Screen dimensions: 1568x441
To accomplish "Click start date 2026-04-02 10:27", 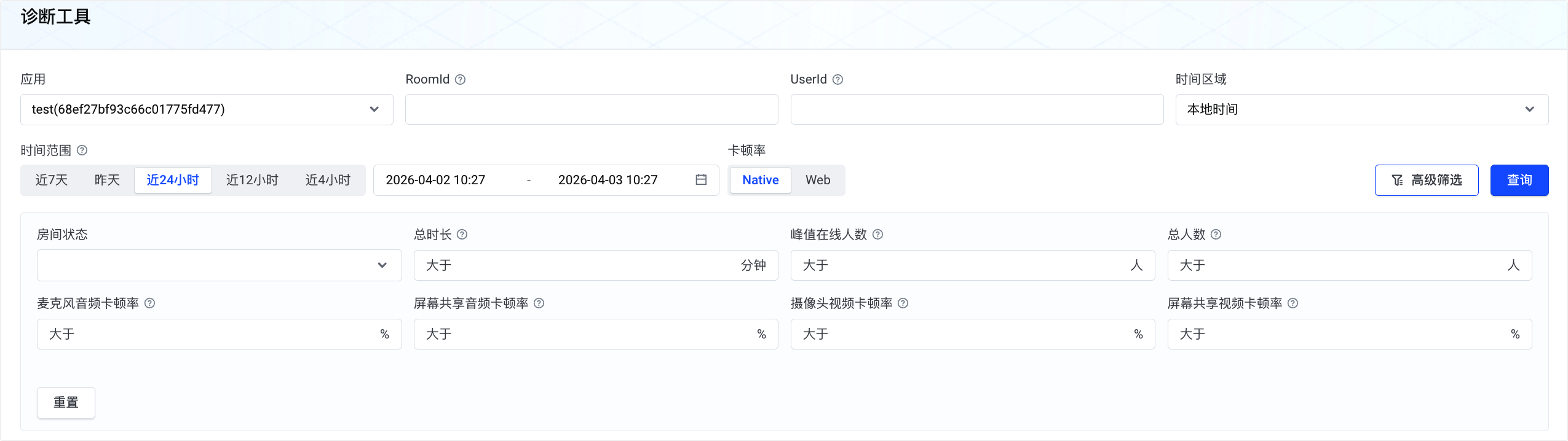I will point(435,180).
